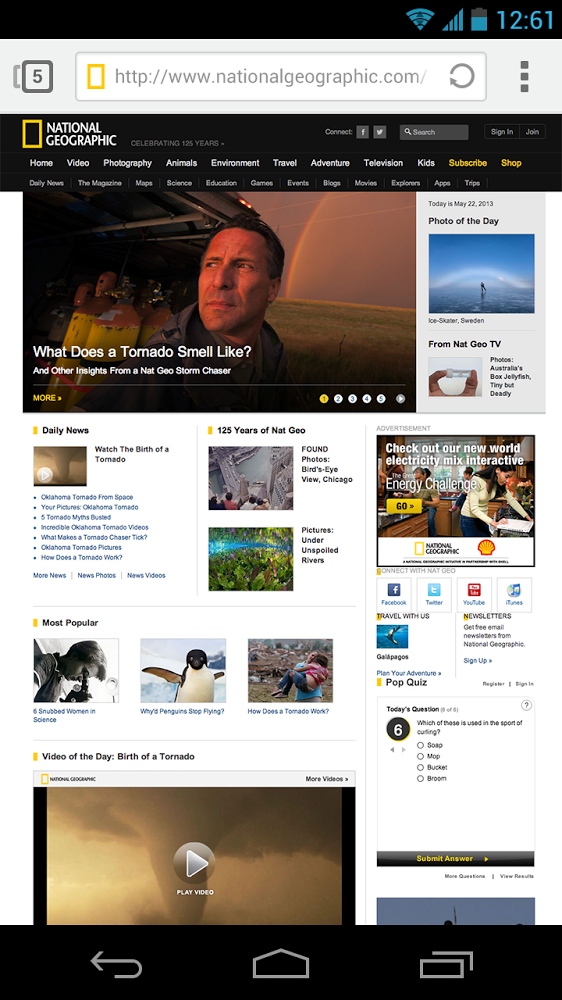Jump to carousel slide 3 dot
Screen dimensions: 562x1000
coord(352,399)
